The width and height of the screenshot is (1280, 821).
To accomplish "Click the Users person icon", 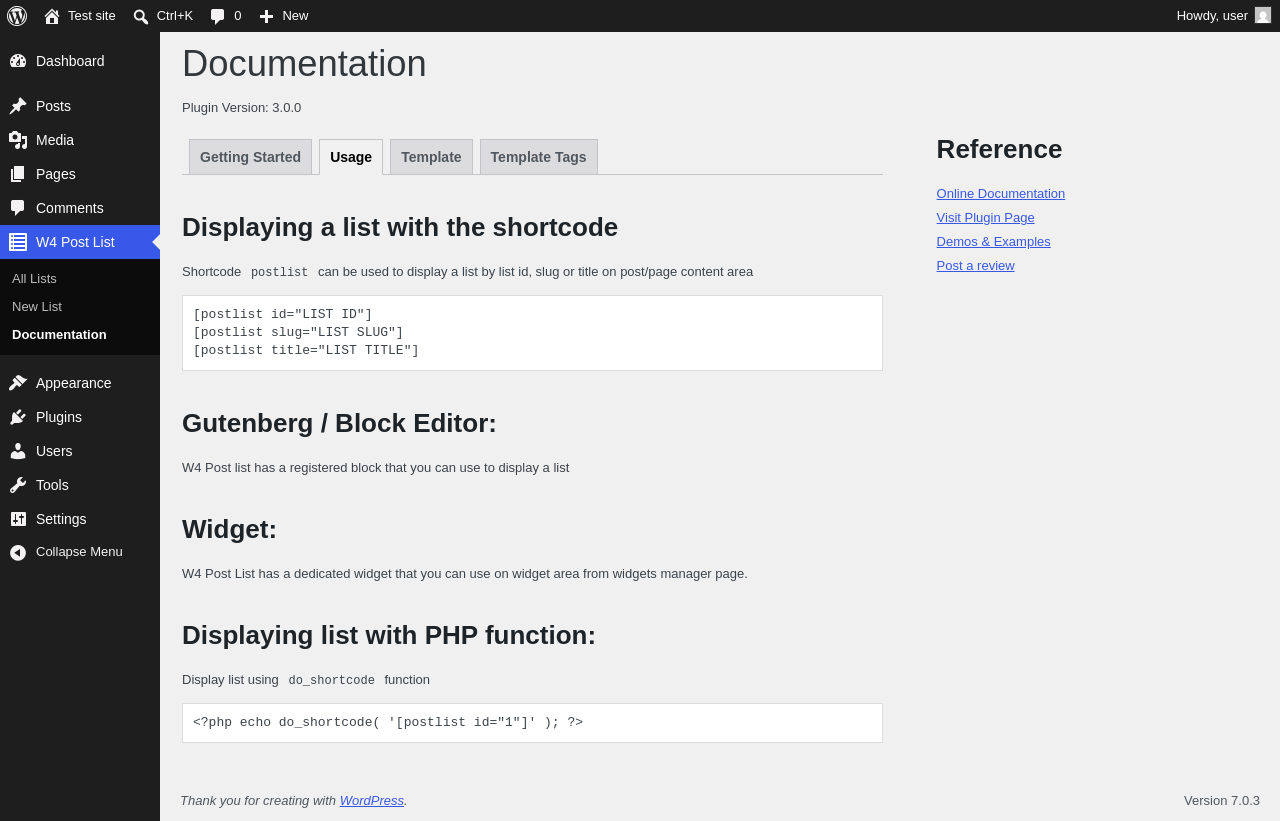I will 18,451.
